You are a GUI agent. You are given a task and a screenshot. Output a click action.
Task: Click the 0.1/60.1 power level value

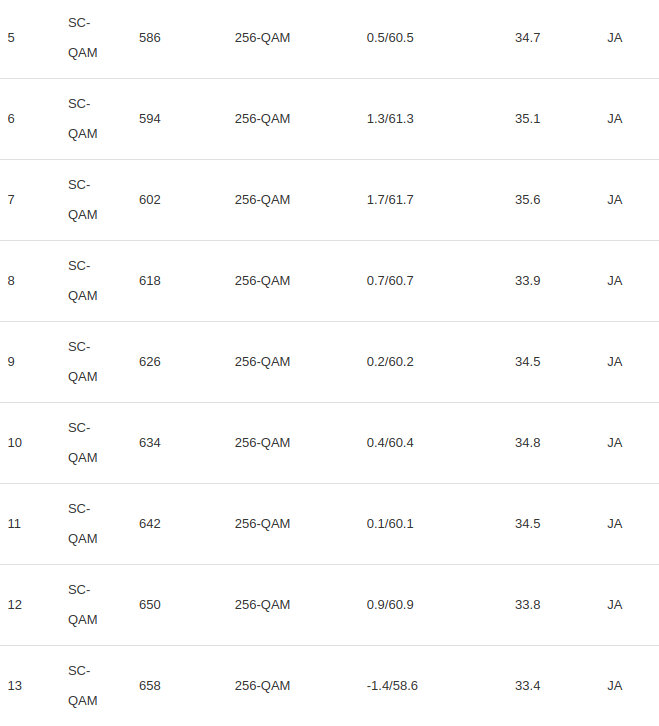point(390,524)
